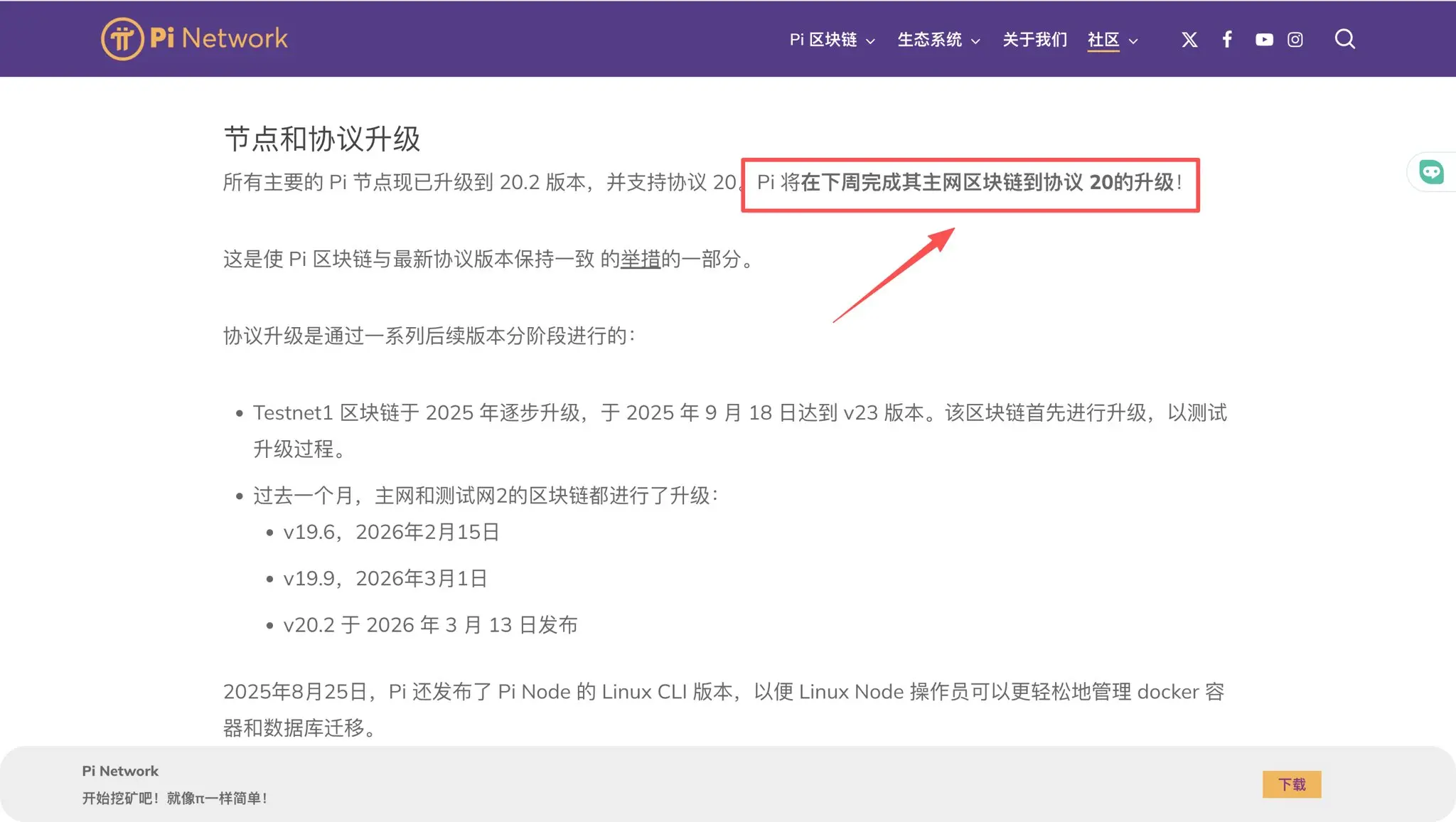This screenshot has width=1456, height=822.
Task: Open the Instagram social icon
Action: (1295, 40)
